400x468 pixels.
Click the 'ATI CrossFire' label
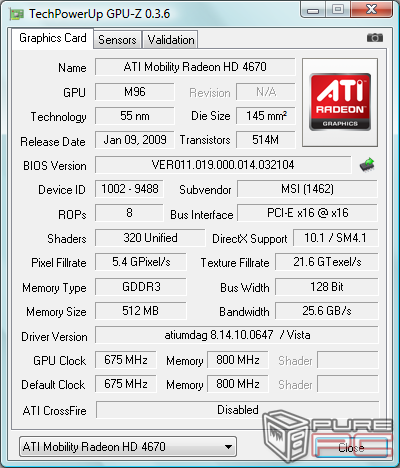click(55, 411)
